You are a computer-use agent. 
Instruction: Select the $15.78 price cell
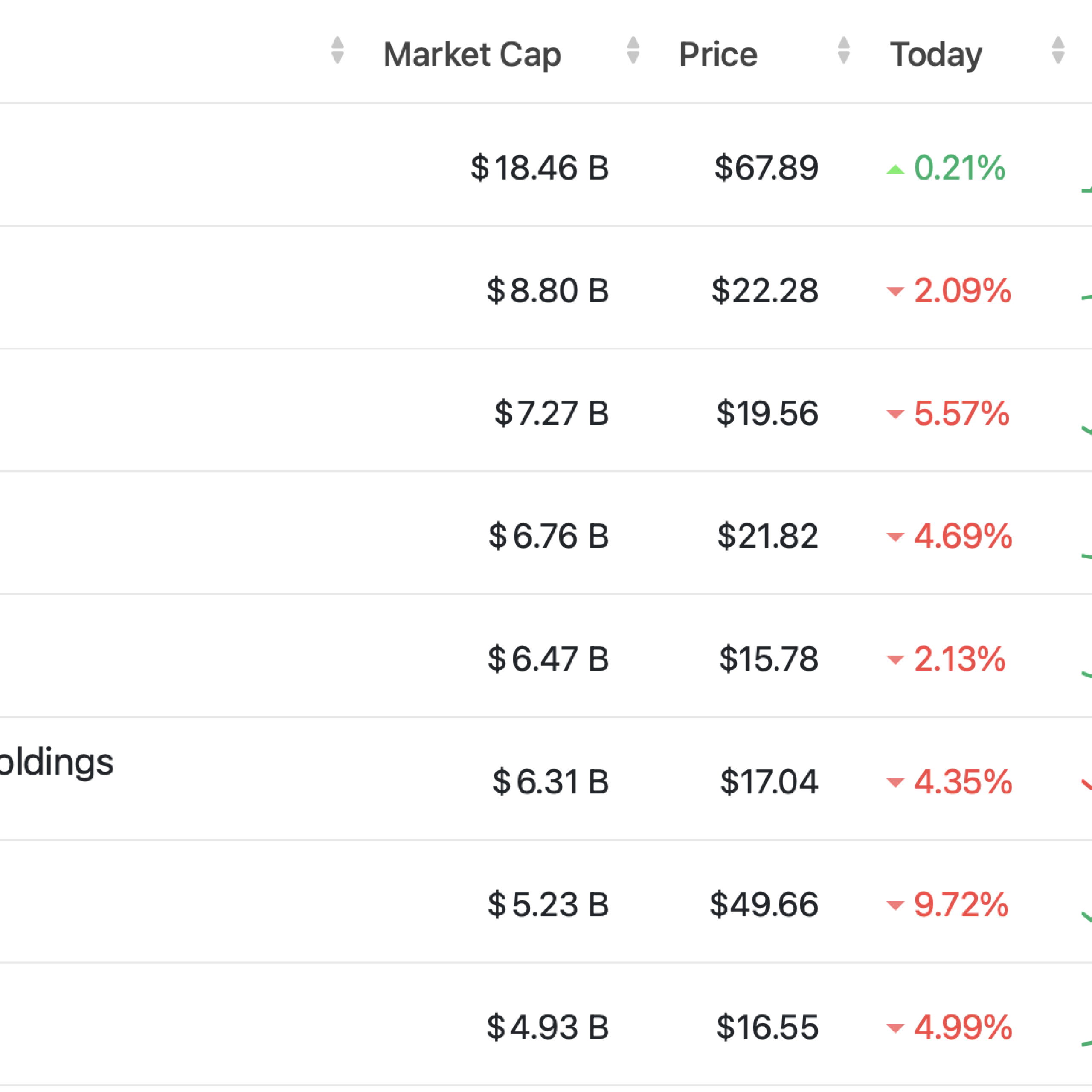[x=768, y=659]
